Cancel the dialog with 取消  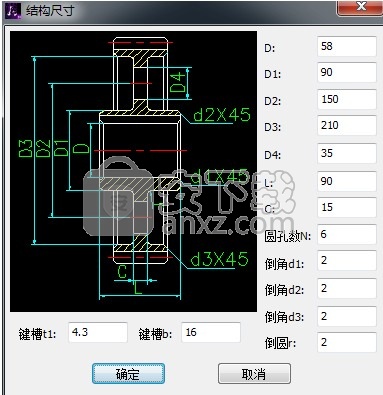point(254,374)
